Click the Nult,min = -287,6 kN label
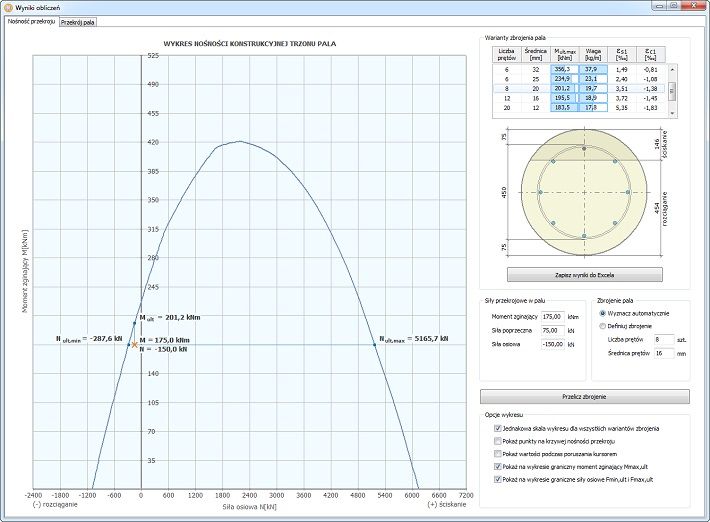The width and height of the screenshot is (710, 522). (89, 339)
